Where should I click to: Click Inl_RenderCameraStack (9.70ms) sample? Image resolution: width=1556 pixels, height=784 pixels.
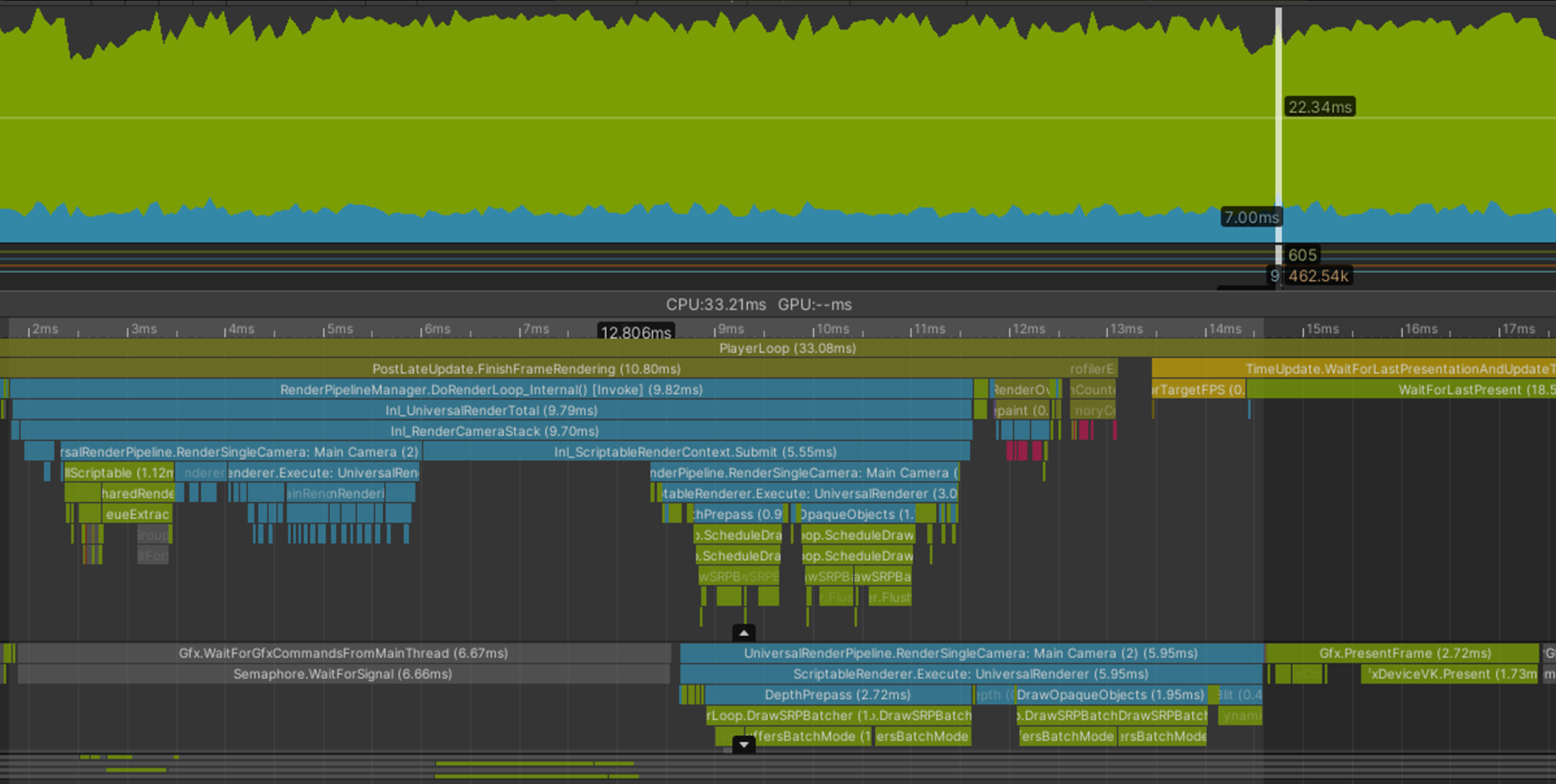click(494, 431)
